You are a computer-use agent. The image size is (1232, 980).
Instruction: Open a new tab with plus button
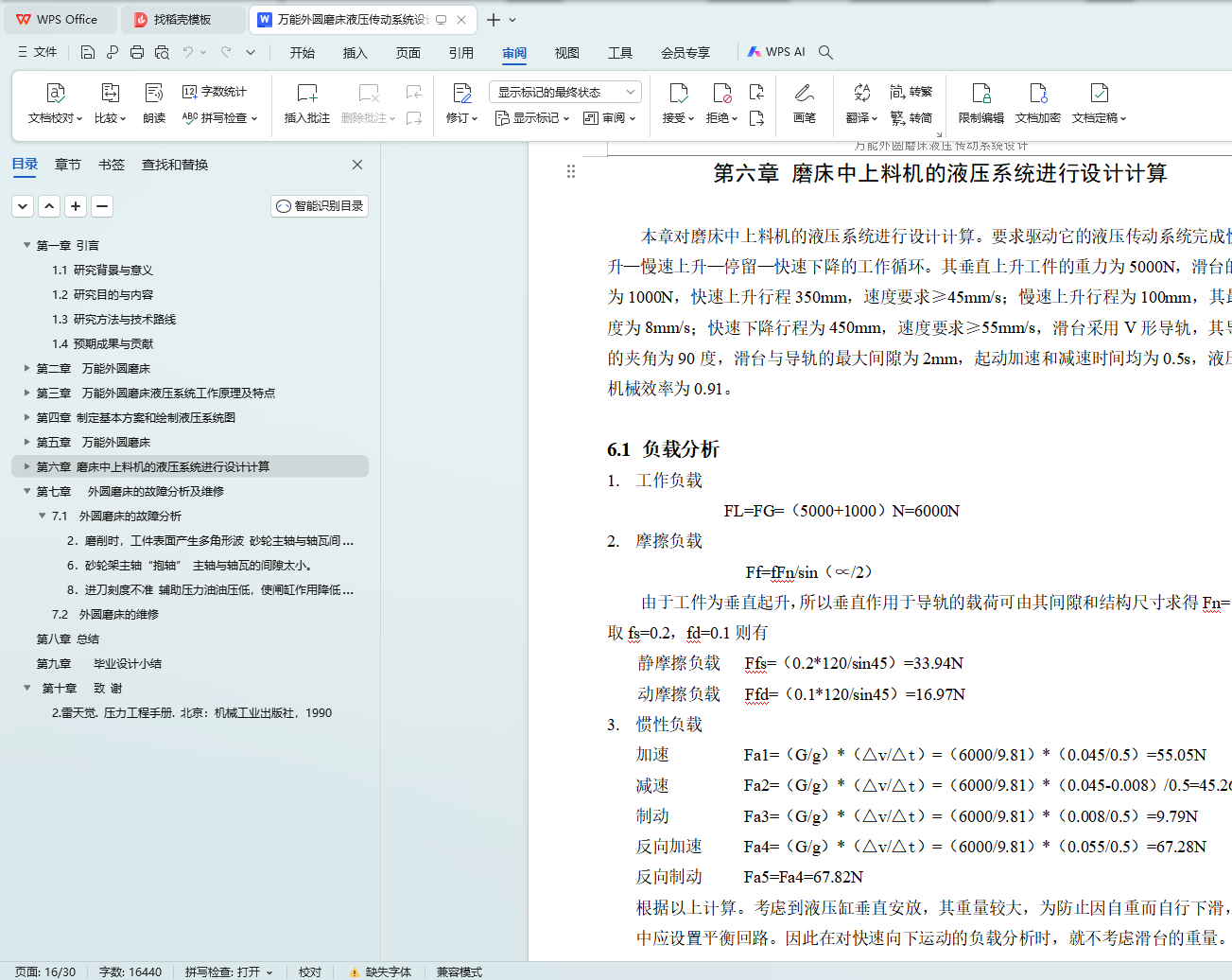[494, 19]
